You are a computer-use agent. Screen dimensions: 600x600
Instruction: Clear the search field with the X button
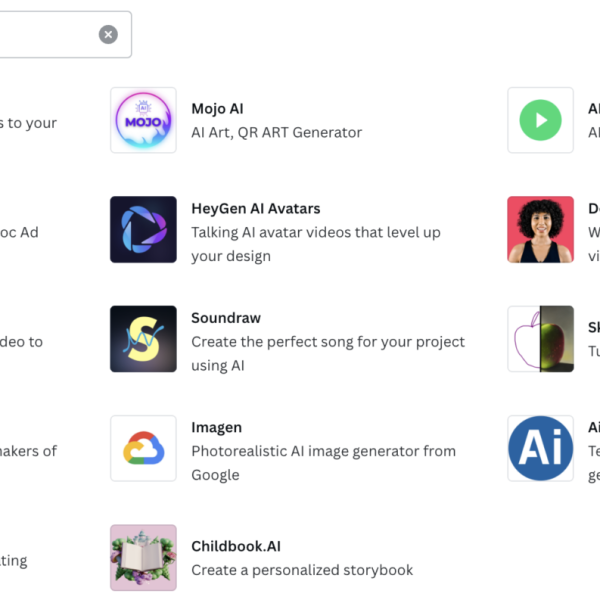point(108,34)
